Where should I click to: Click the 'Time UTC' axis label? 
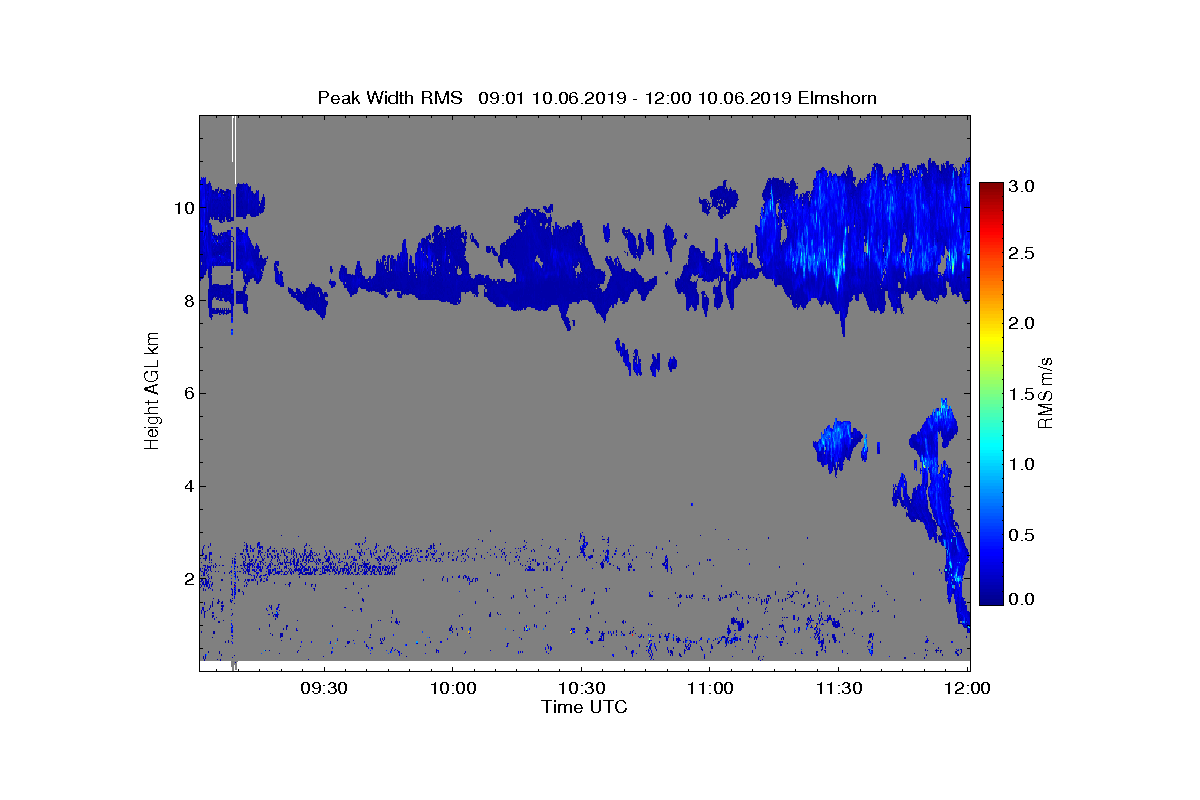pos(585,707)
